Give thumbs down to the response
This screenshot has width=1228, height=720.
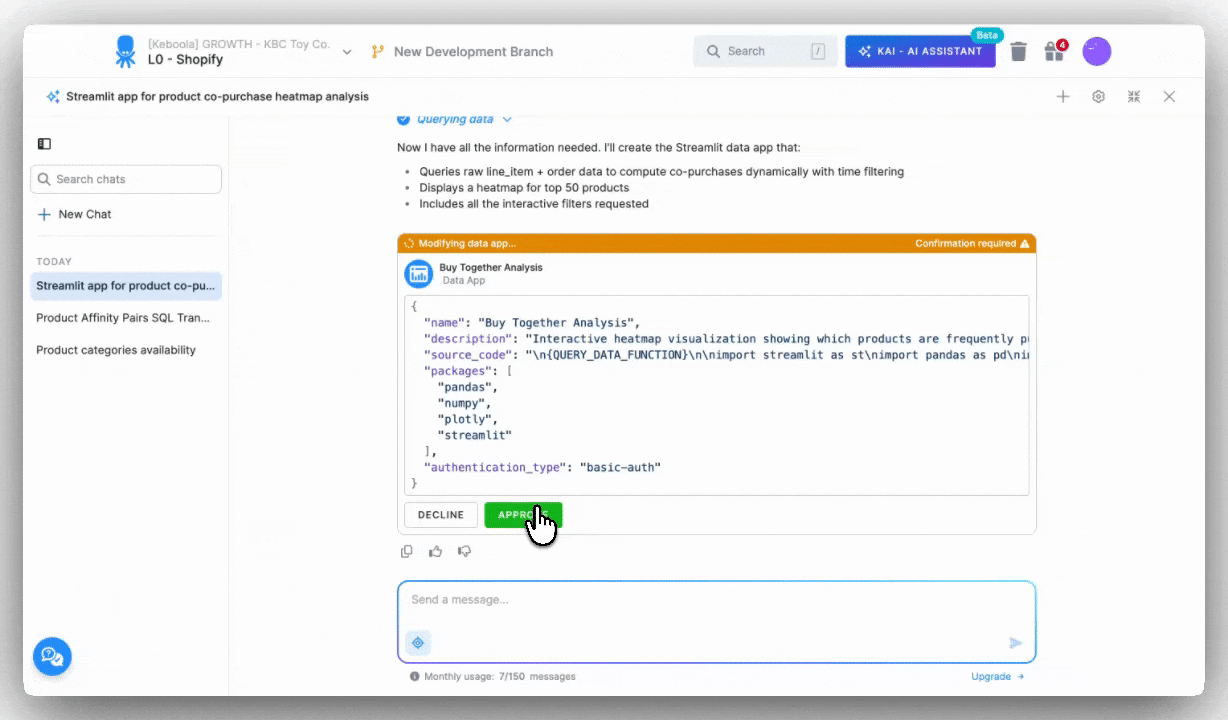(x=464, y=551)
